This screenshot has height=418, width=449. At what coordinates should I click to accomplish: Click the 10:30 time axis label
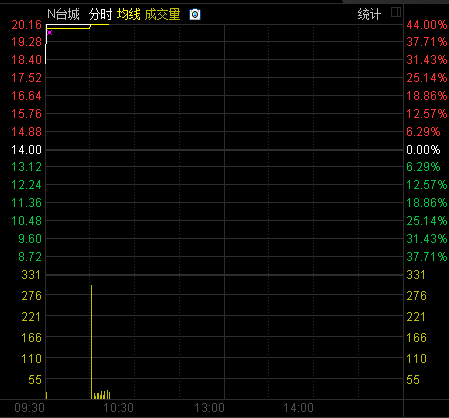[x=118, y=408]
